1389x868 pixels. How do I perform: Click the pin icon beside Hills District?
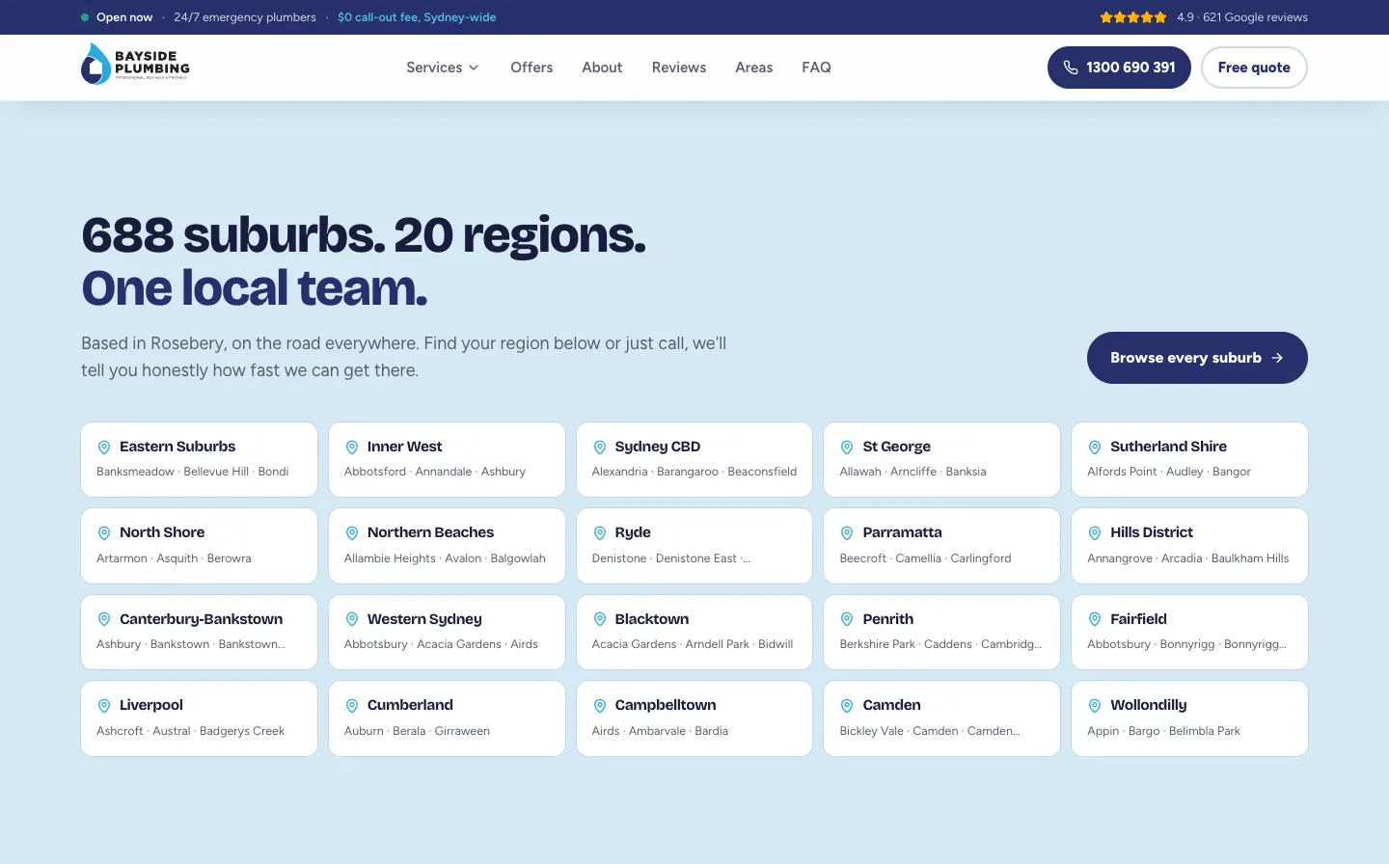(1095, 532)
